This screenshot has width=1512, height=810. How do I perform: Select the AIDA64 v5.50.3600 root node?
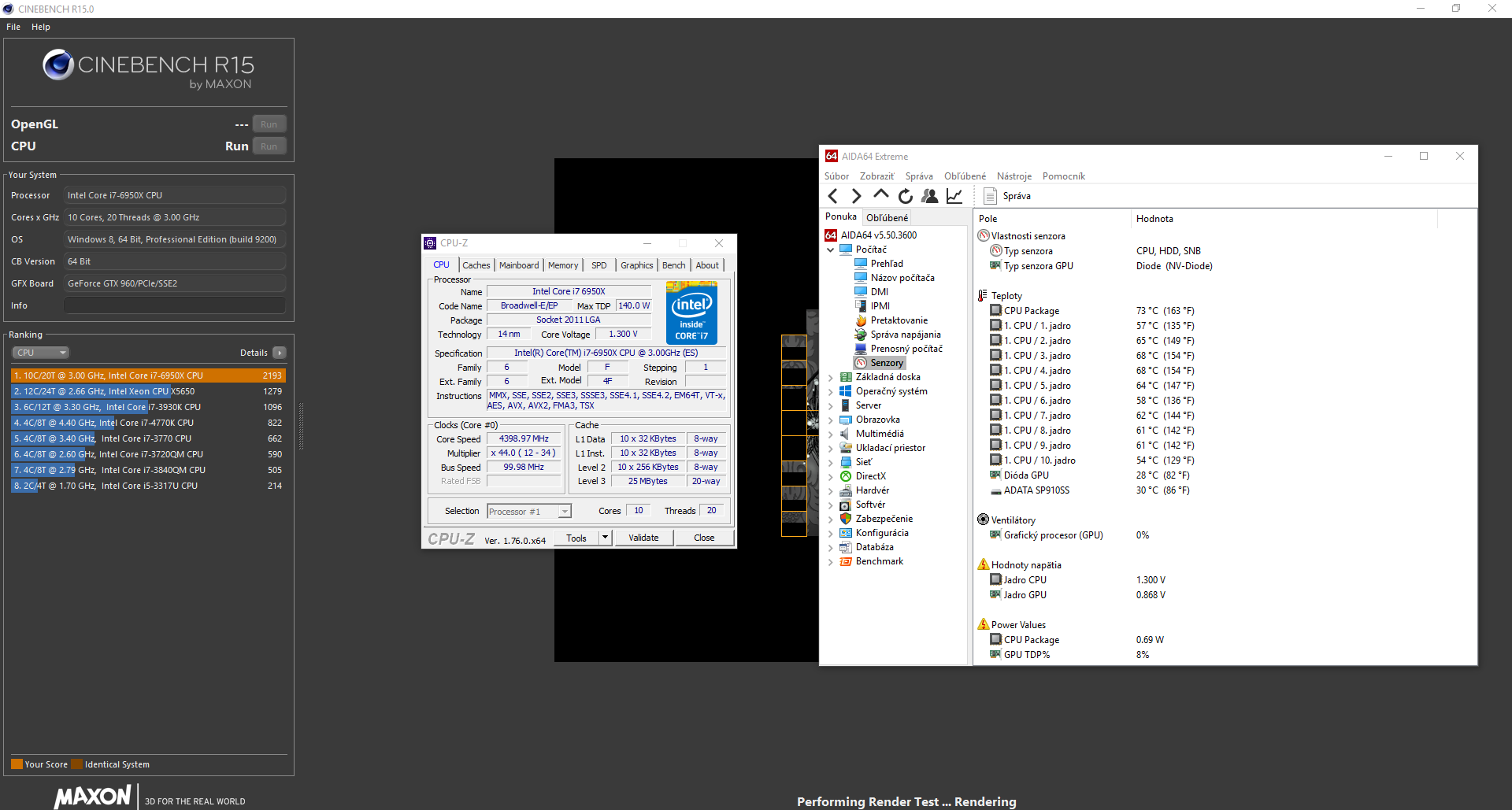pos(878,235)
